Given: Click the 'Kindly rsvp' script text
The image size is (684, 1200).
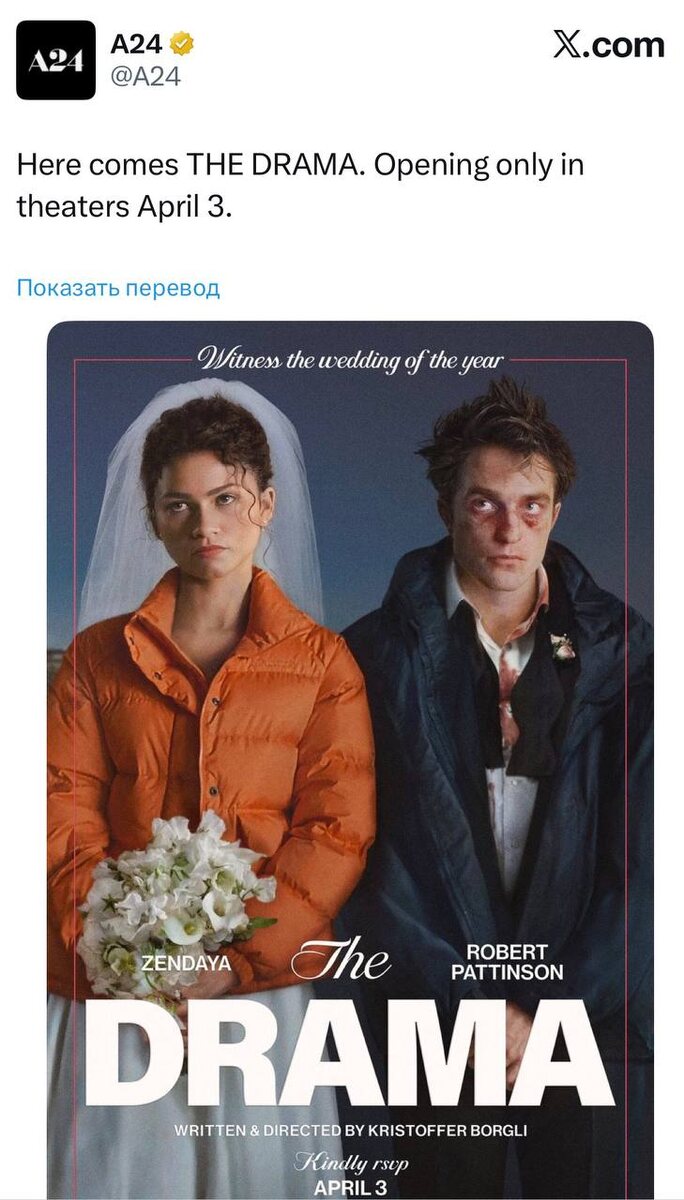Looking at the screenshot, I should tap(350, 1163).
